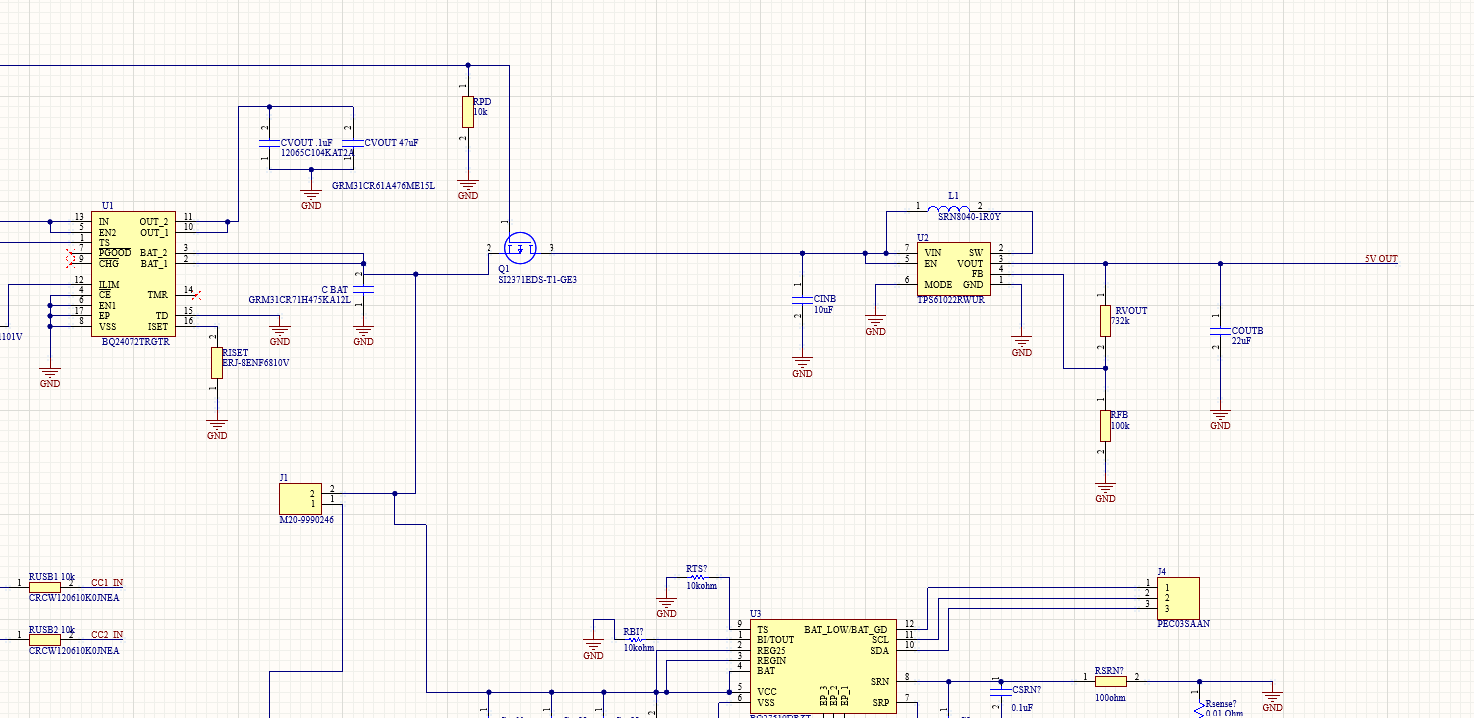
Task: Click the GRM31CR71H475KA12L part number text
Action: 299,300
